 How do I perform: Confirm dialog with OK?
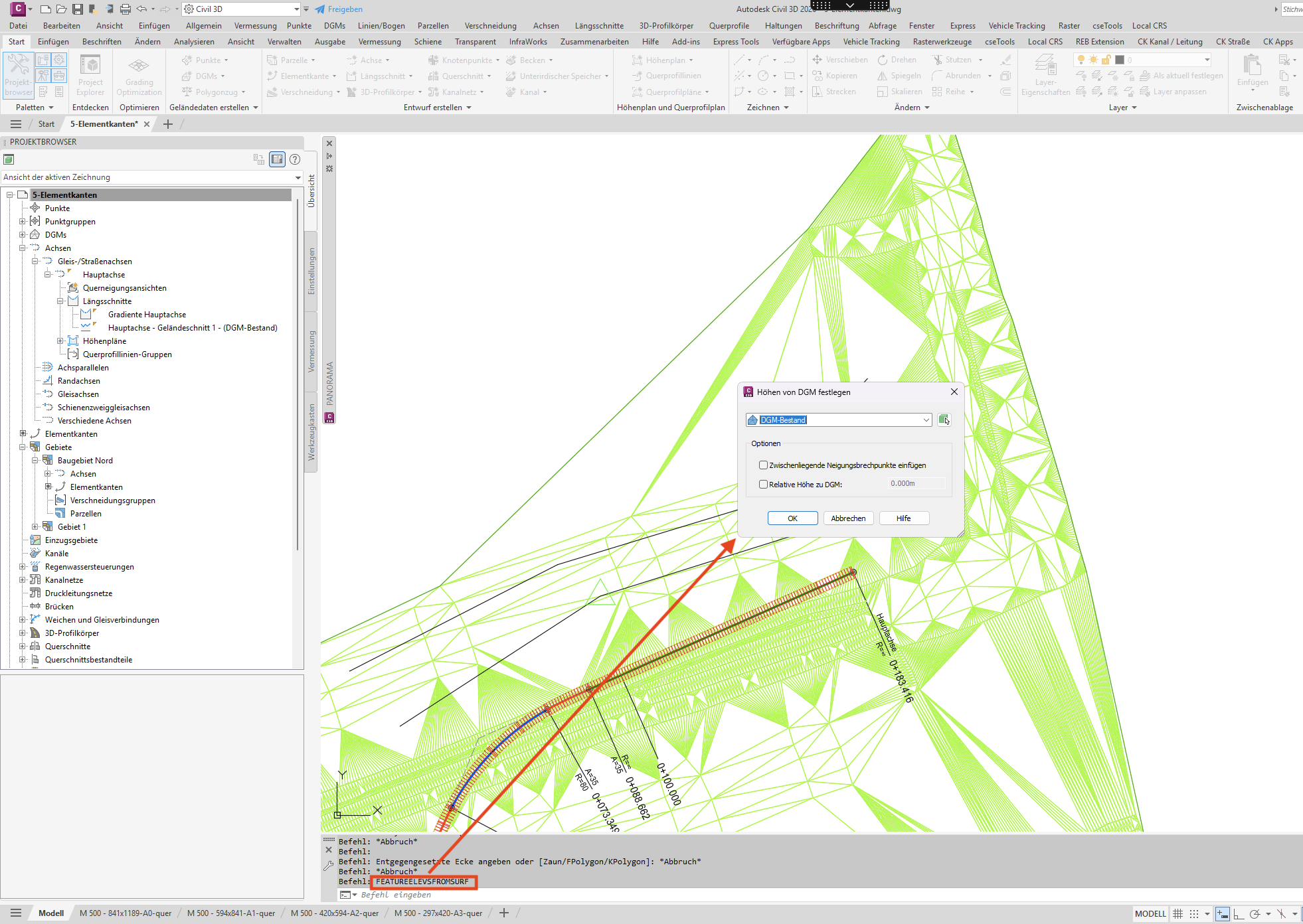point(792,518)
